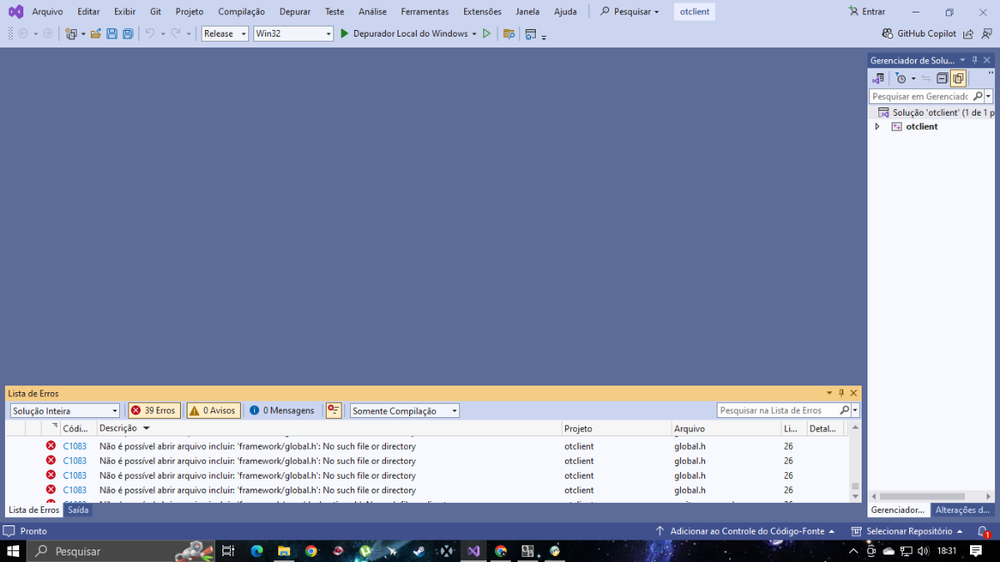Click the feedback person icon at top right
The width and height of the screenshot is (1000, 562).
(987, 33)
